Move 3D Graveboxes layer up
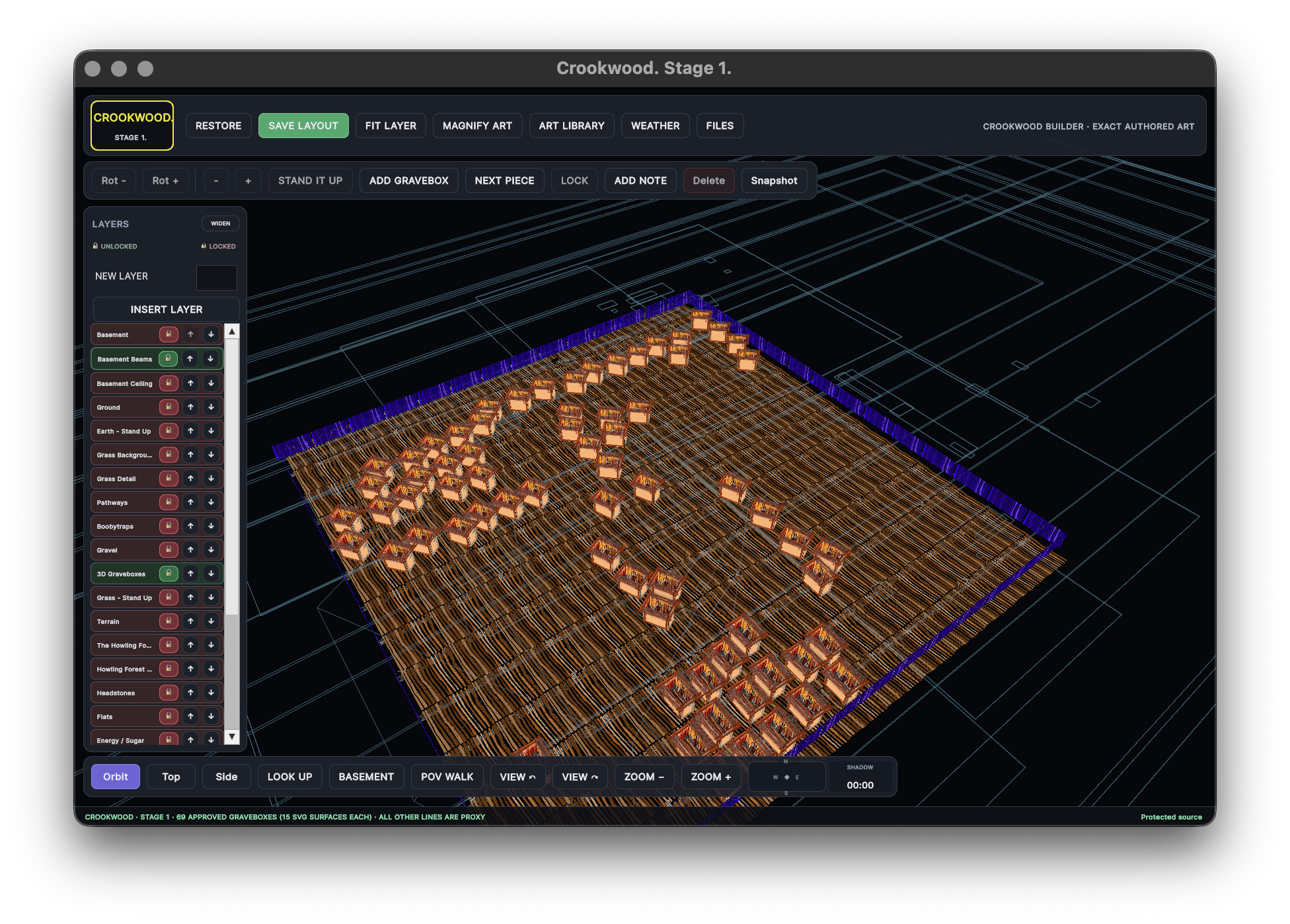Screen dimensions: 1290x924 pyautogui.click(x=190, y=573)
